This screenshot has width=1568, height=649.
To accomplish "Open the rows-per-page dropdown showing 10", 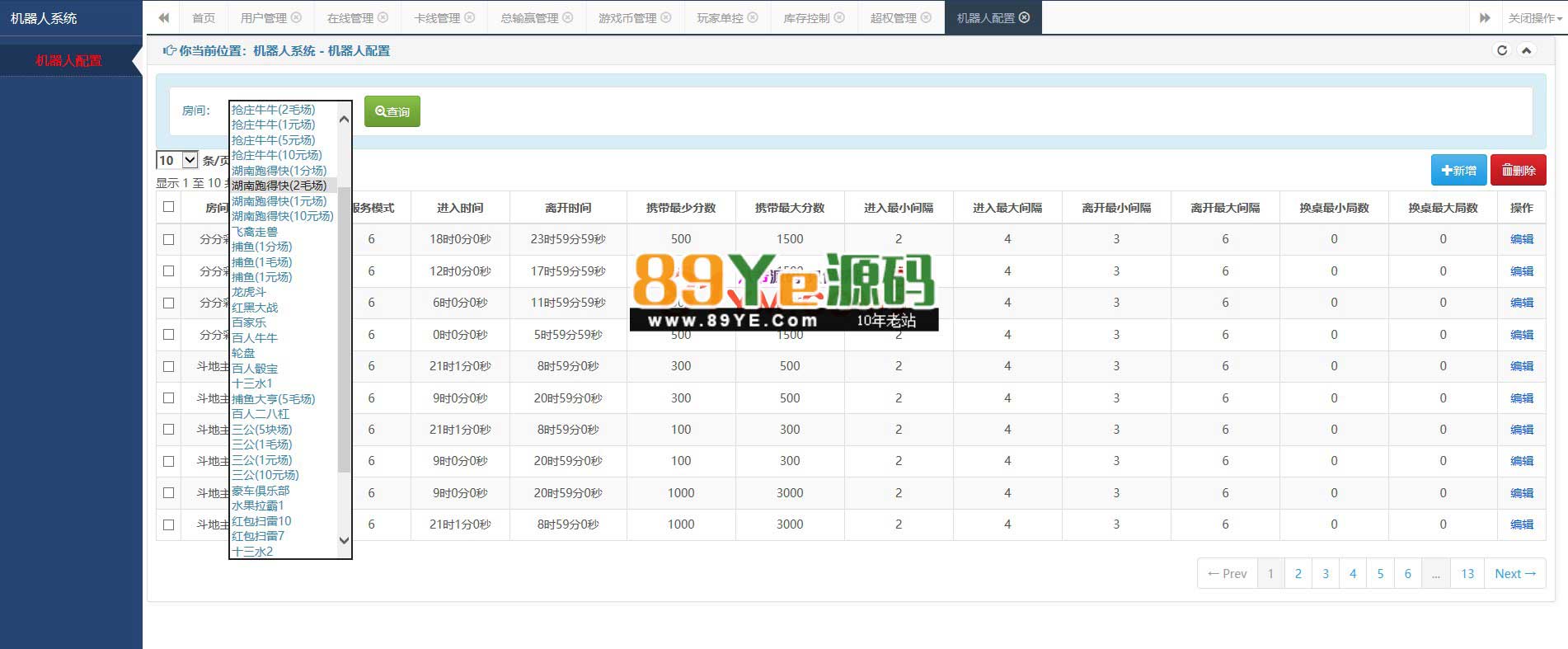I will 177,160.
